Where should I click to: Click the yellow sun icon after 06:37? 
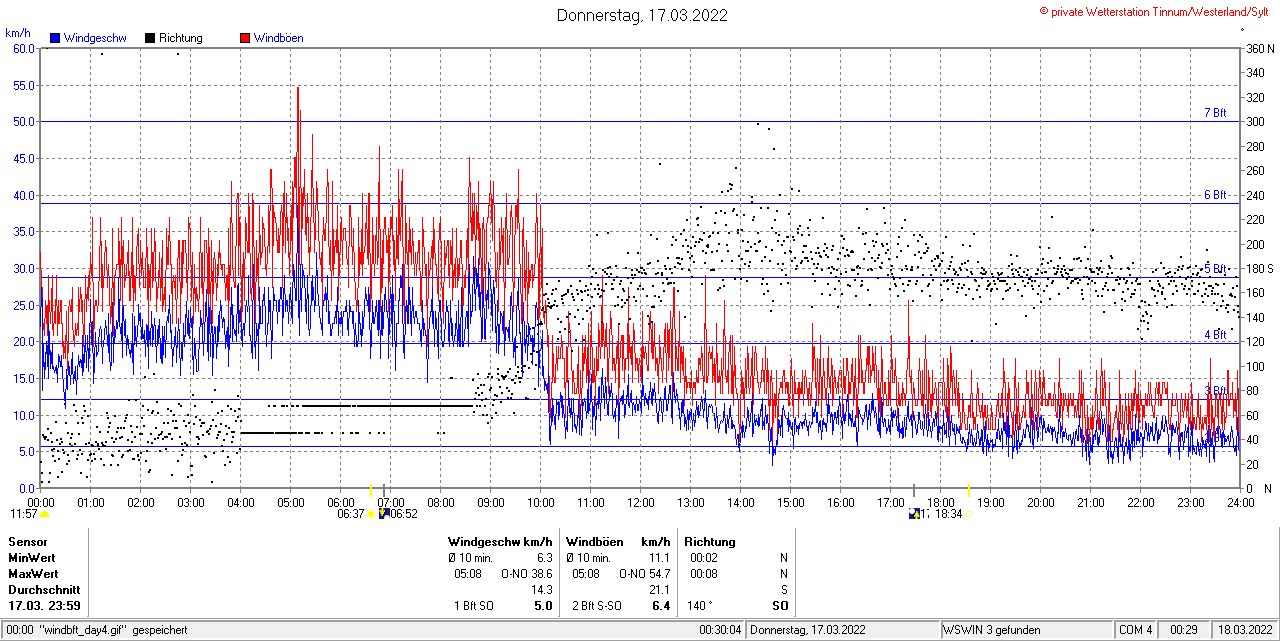(x=371, y=514)
